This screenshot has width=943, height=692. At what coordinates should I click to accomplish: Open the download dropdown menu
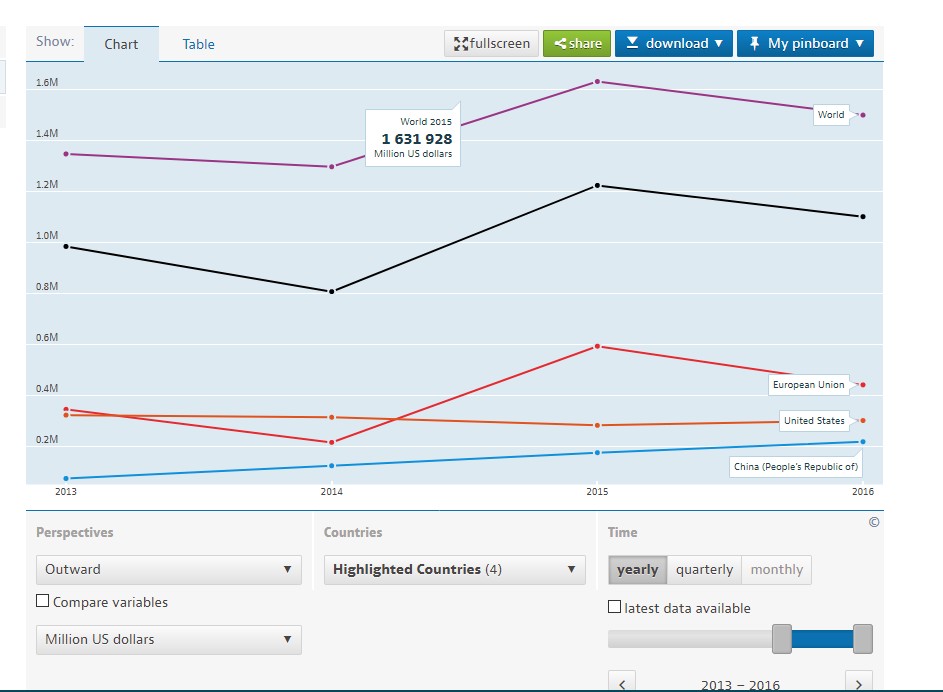674,43
